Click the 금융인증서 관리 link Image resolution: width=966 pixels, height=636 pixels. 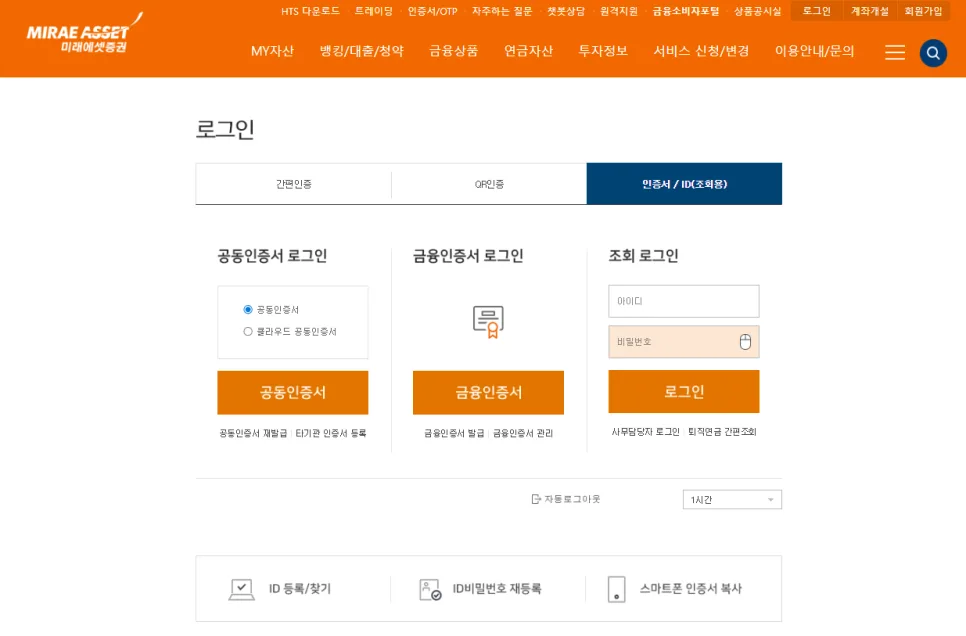coord(523,433)
